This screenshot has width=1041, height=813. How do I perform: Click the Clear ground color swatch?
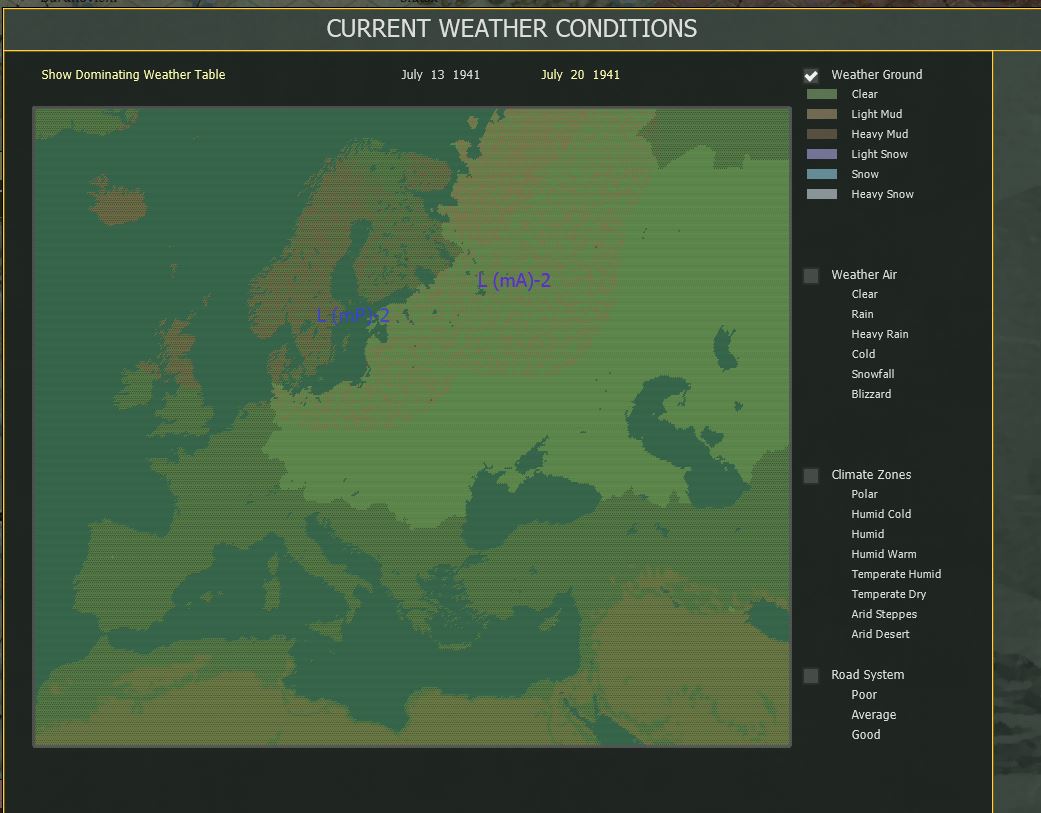click(x=821, y=94)
